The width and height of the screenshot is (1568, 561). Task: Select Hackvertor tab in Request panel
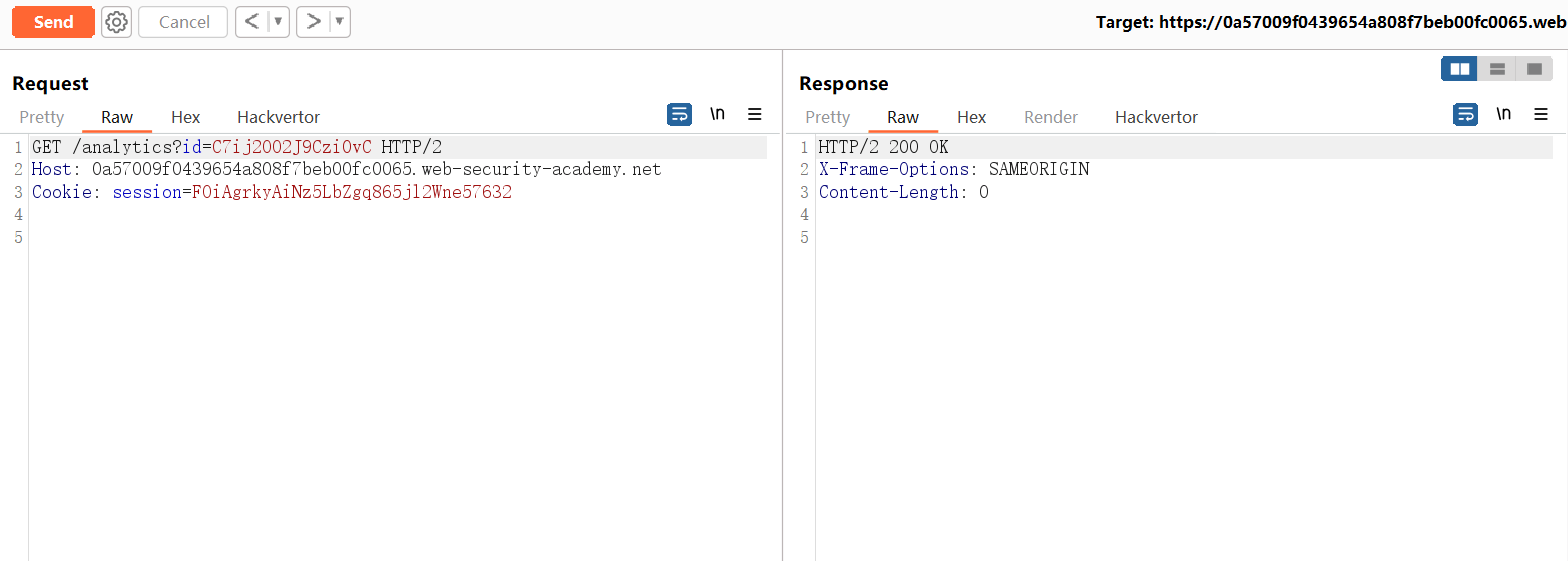click(x=278, y=117)
